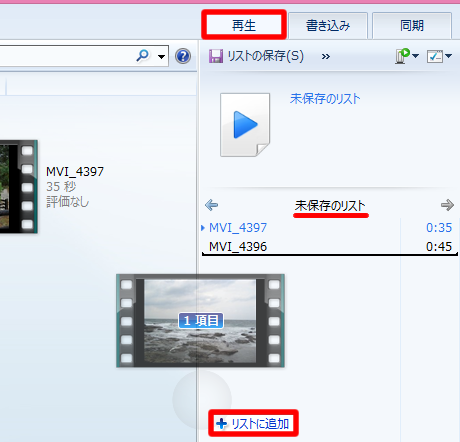Screen dimensions: 460x442
Task: Click the 評価なし rating text
Action: 68,202
